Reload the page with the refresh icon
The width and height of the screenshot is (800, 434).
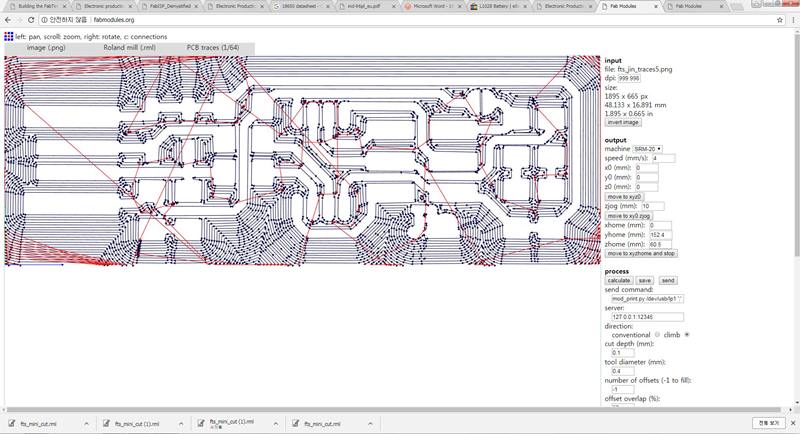pos(31,20)
